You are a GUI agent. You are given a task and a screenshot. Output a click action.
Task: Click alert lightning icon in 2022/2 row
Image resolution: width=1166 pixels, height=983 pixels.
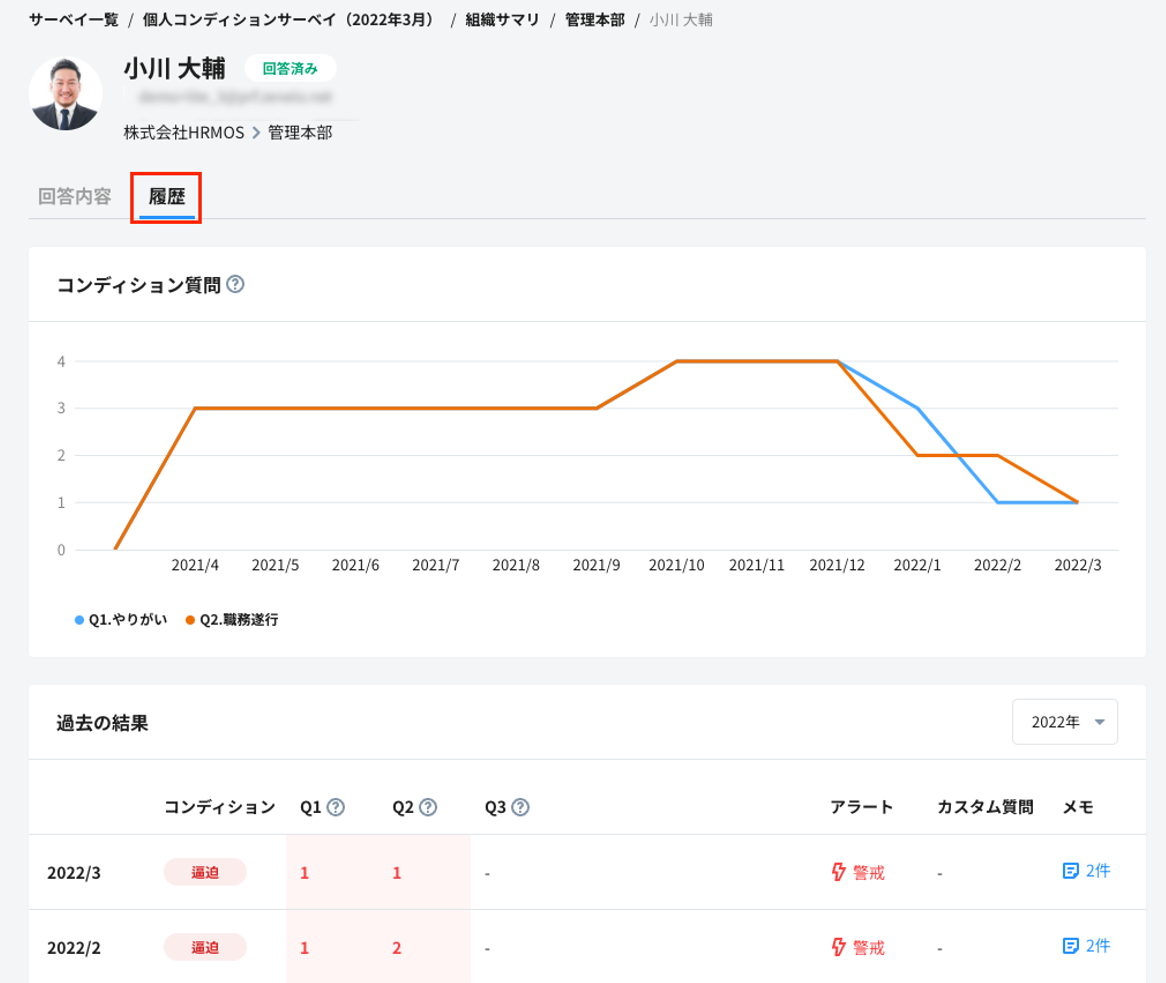click(839, 947)
